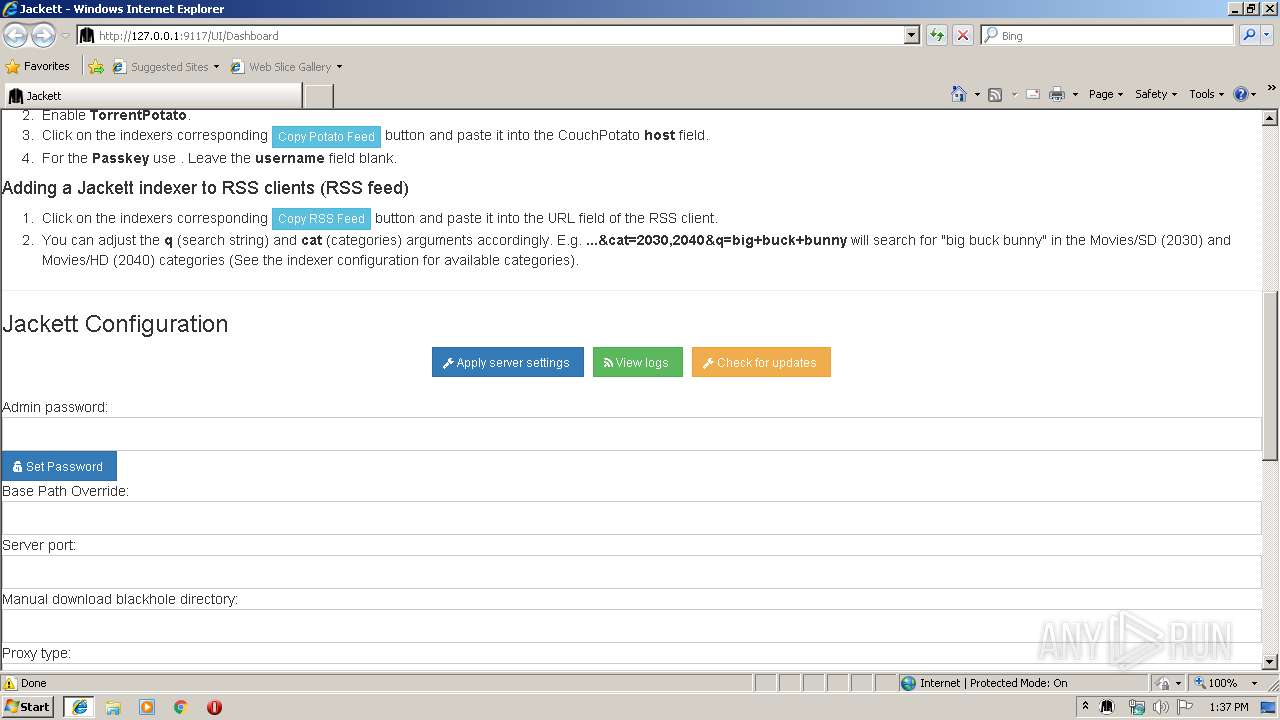1280x720 pixels.
Task: Click the zoom level 100% button
Action: (1215, 683)
